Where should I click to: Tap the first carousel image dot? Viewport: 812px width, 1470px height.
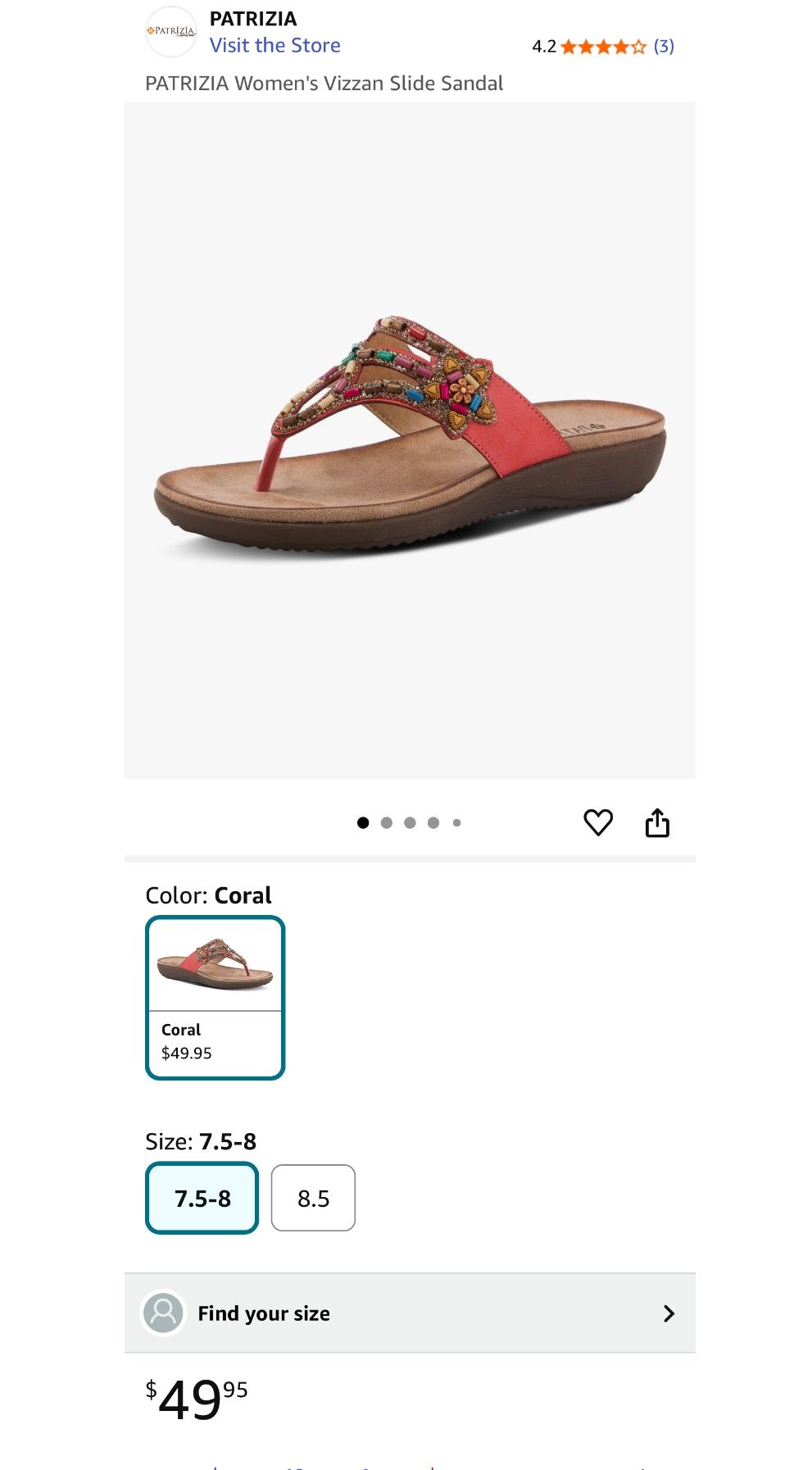tap(363, 822)
